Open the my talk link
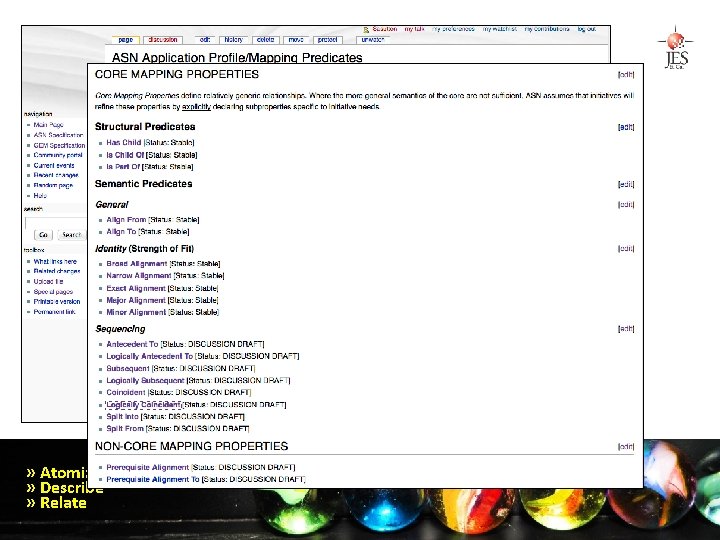 (414, 29)
